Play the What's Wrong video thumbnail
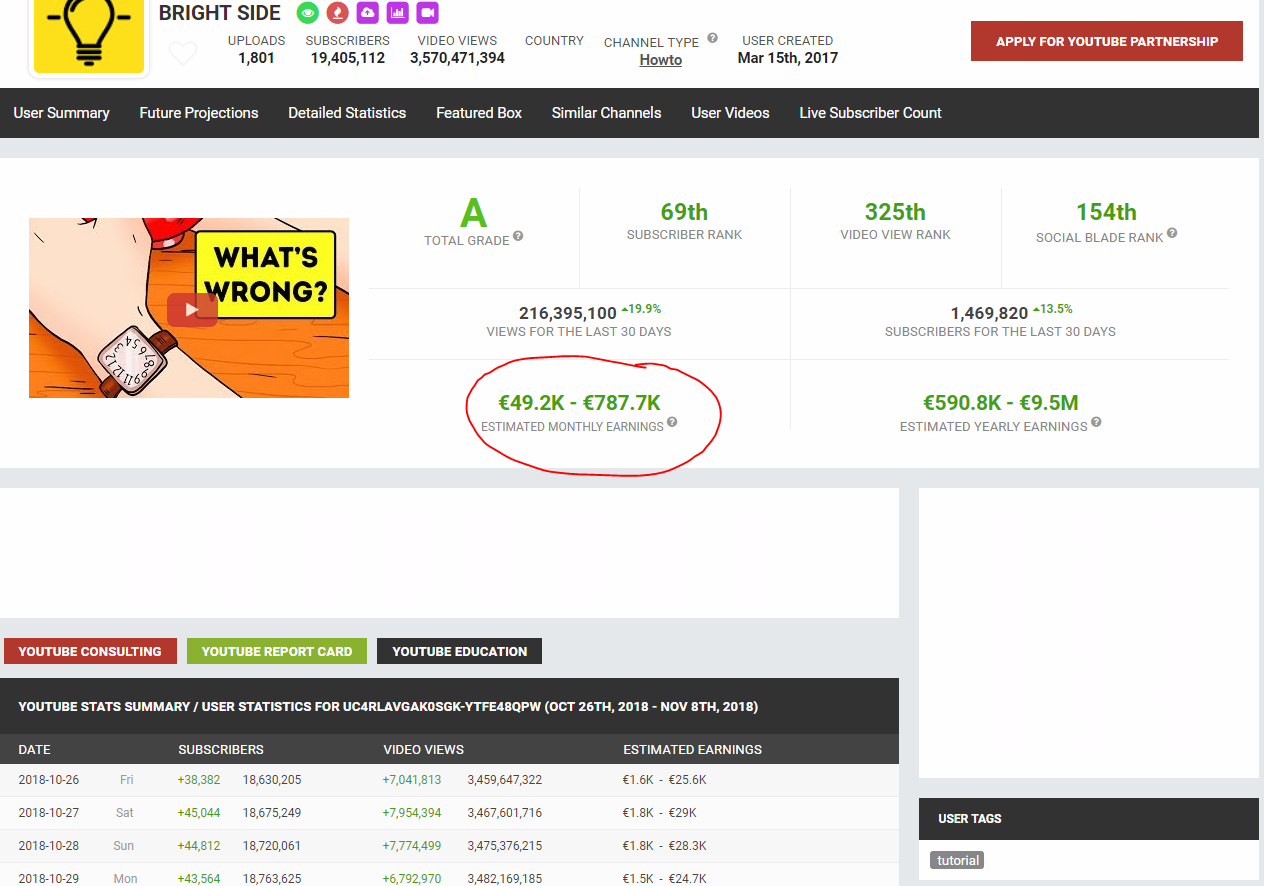The width and height of the screenshot is (1264, 886). click(191, 309)
